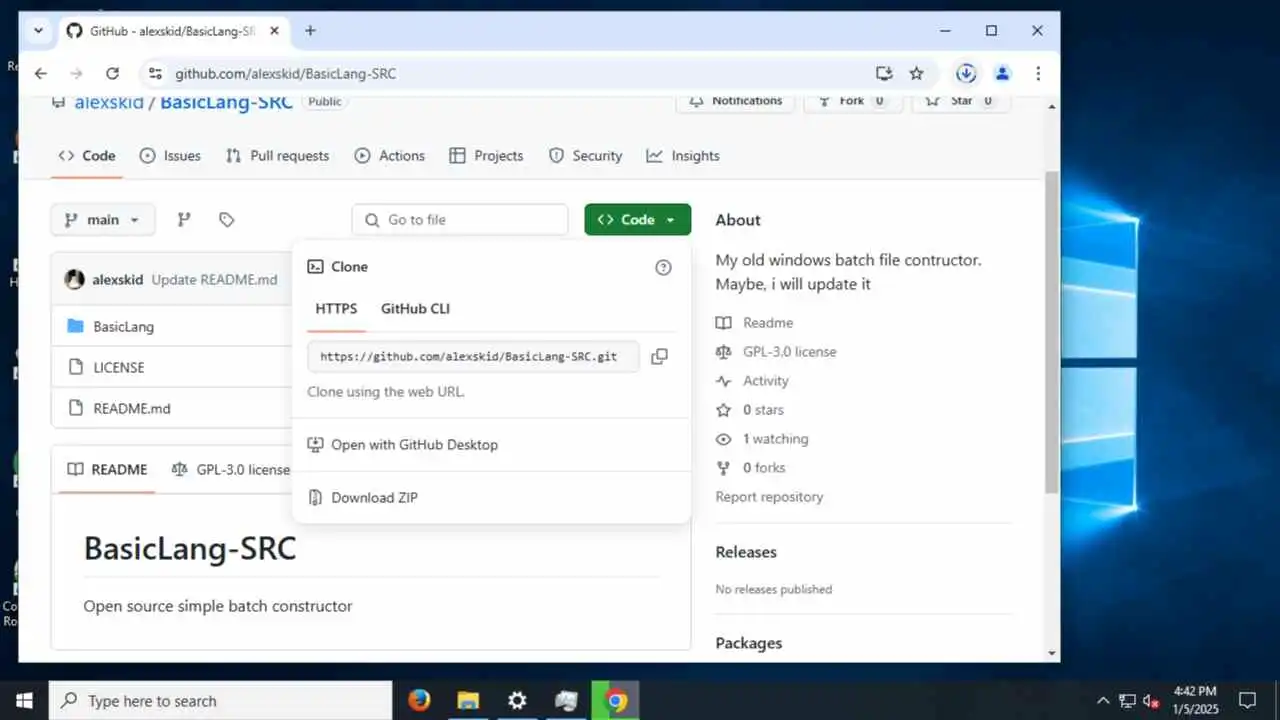Select the Code repository tab

87,156
